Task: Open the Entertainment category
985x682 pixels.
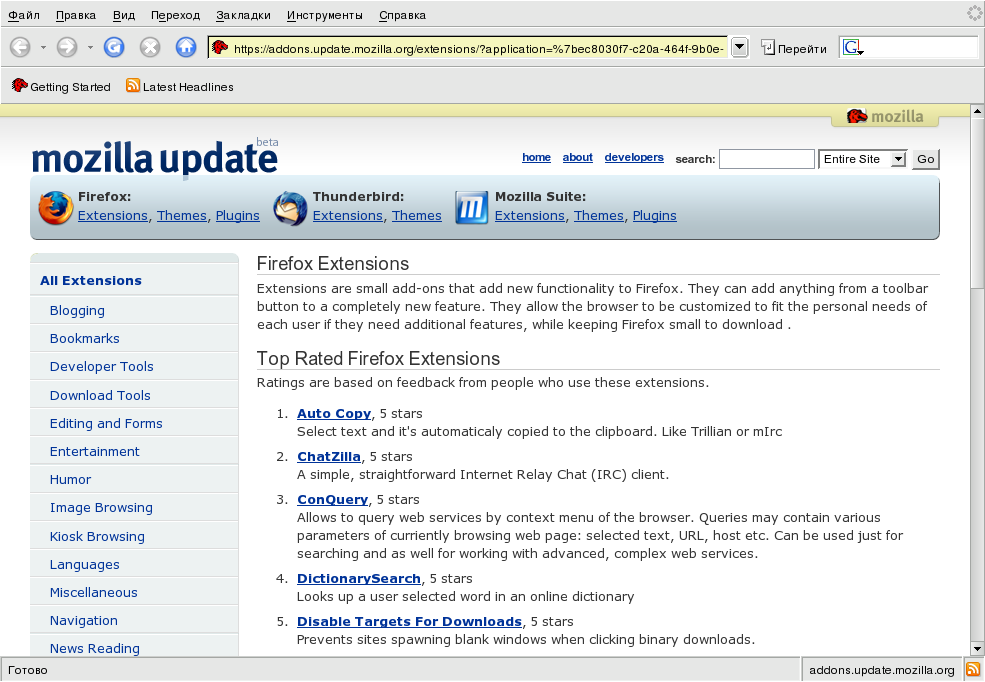Action: pyautogui.click(x=94, y=452)
